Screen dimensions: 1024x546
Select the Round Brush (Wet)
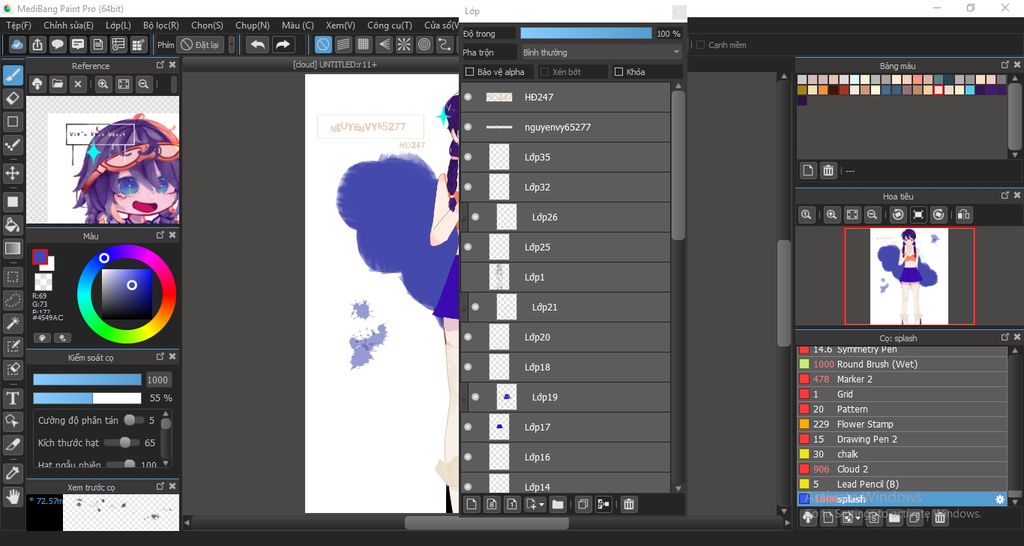coord(903,364)
